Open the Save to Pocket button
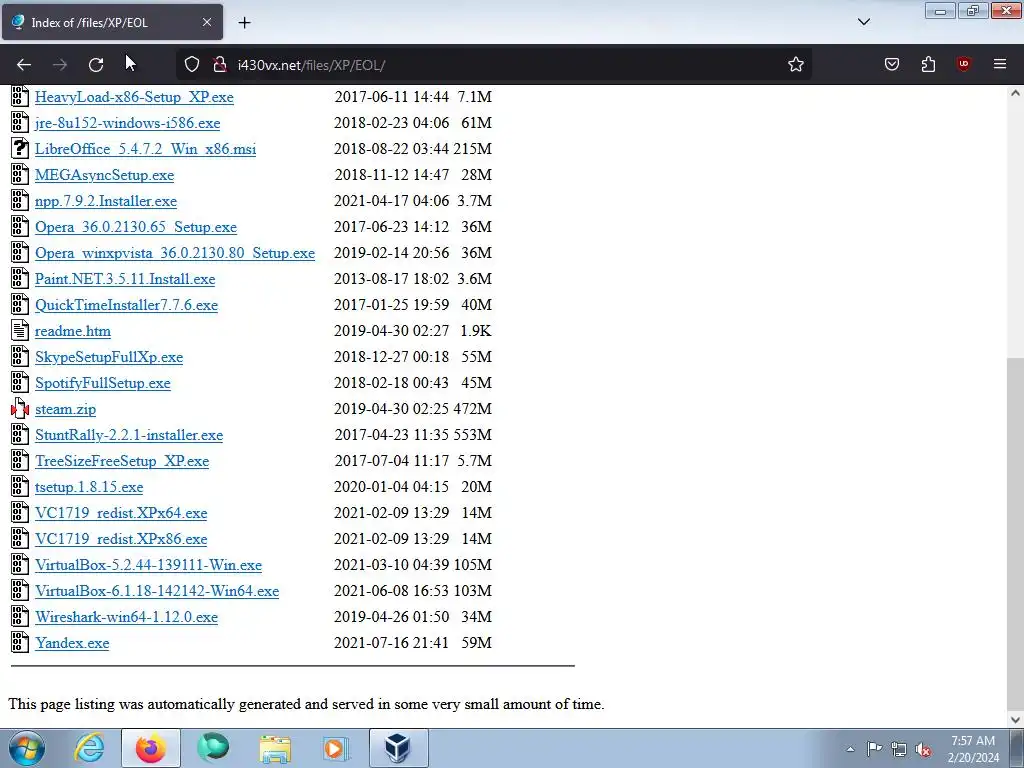This screenshot has width=1024, height=768. [x=892, y=64]
